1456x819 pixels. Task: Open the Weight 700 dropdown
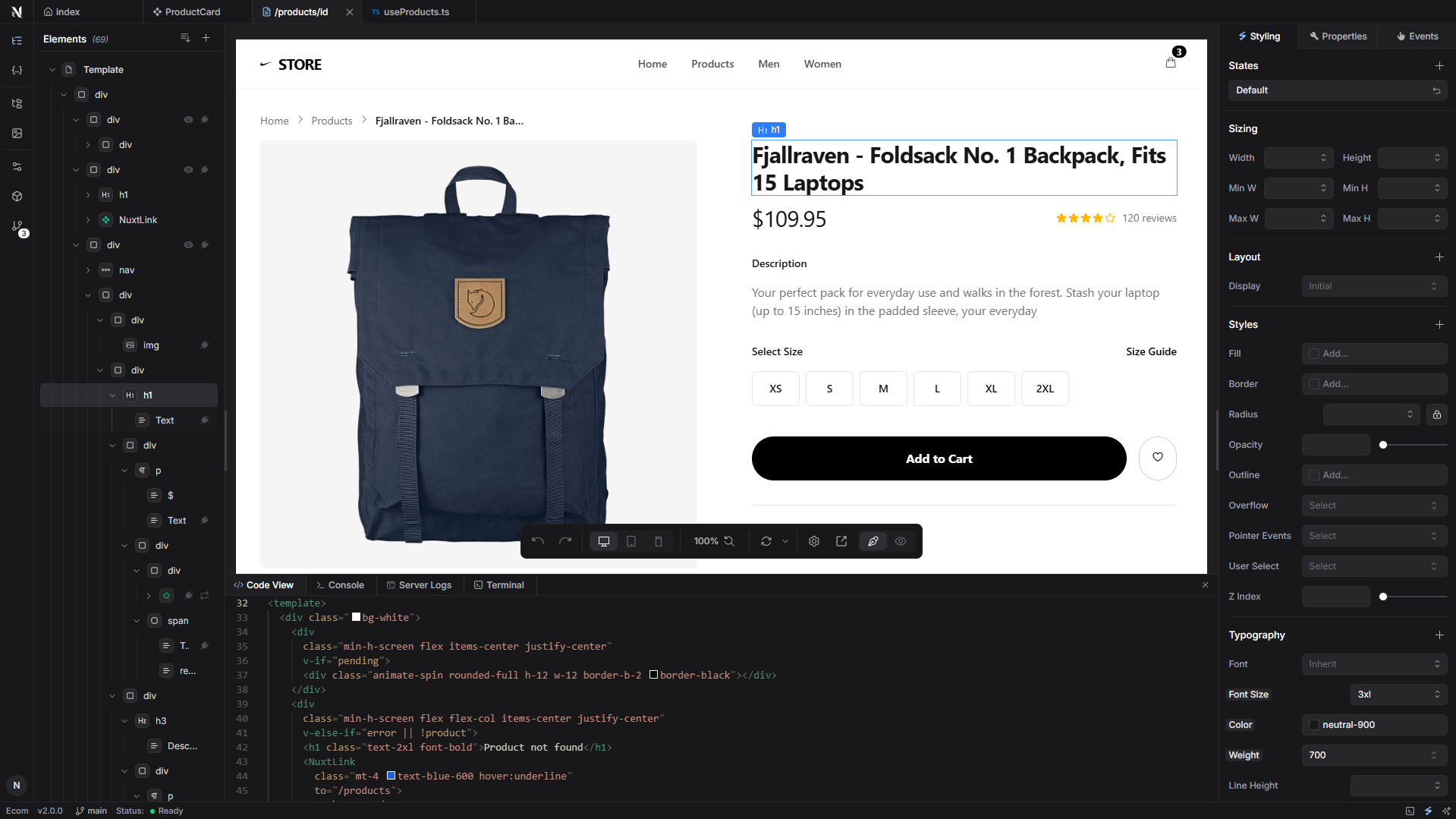1374,755
